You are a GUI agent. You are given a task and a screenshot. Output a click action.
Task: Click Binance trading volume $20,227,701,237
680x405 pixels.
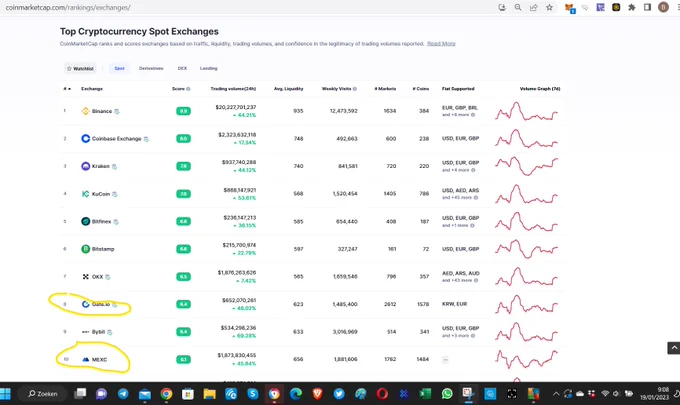[236, 107]
